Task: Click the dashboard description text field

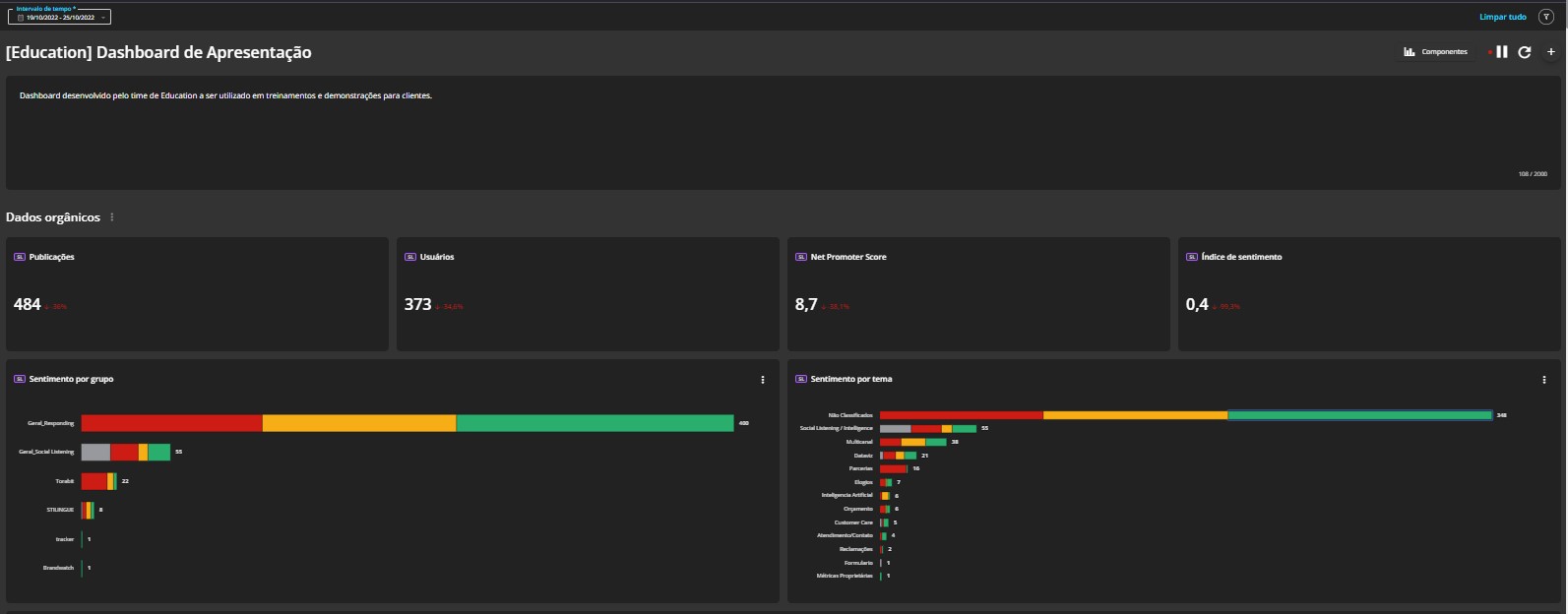Action: 783,133
